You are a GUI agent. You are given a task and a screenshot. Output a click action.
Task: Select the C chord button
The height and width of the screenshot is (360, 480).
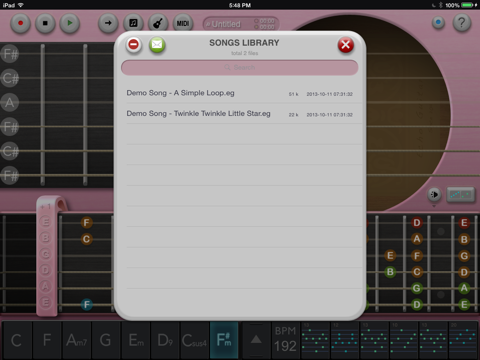(x=17, y=340)
